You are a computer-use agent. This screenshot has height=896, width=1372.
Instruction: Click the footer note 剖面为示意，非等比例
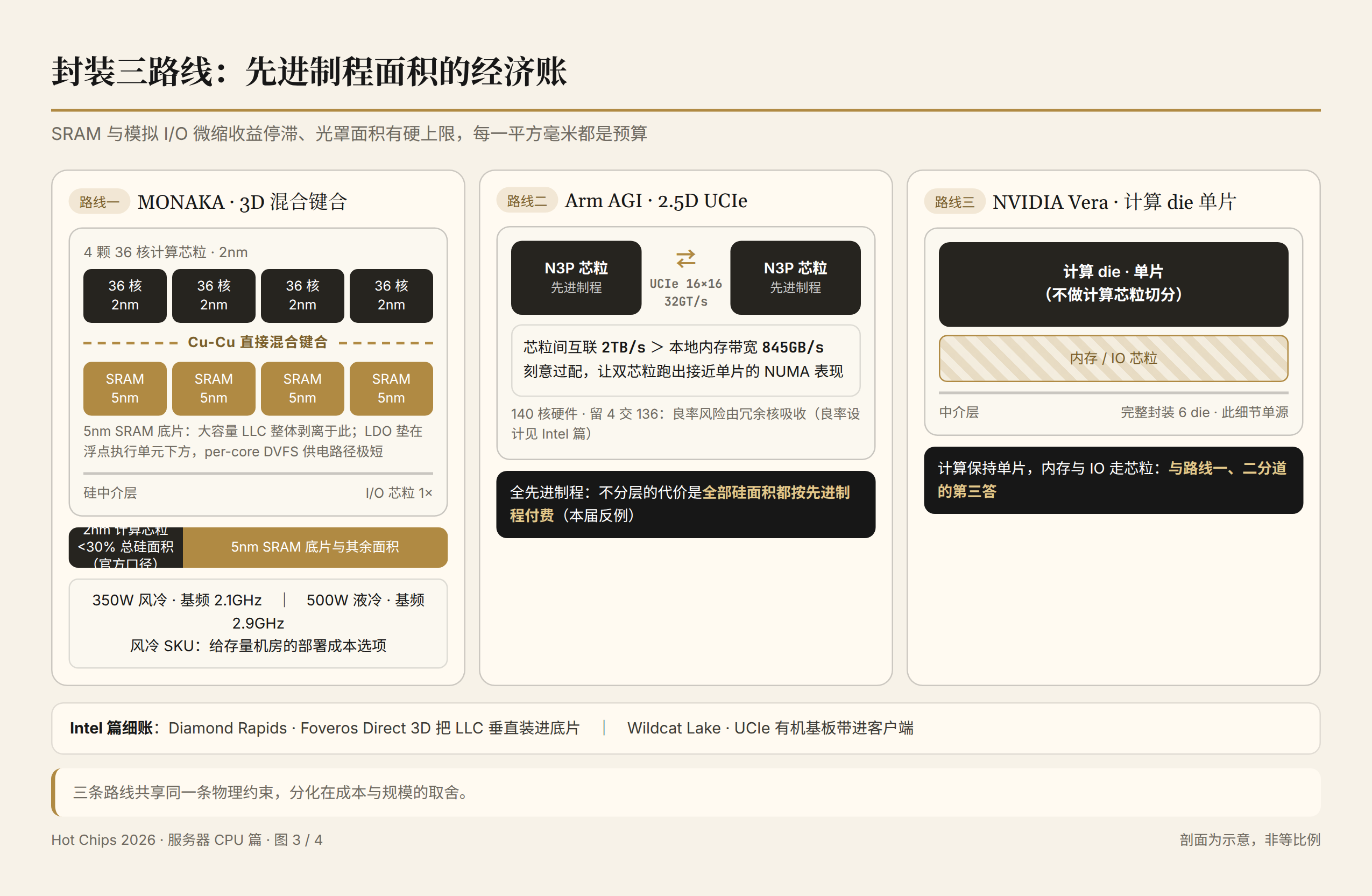[1250, 840]
